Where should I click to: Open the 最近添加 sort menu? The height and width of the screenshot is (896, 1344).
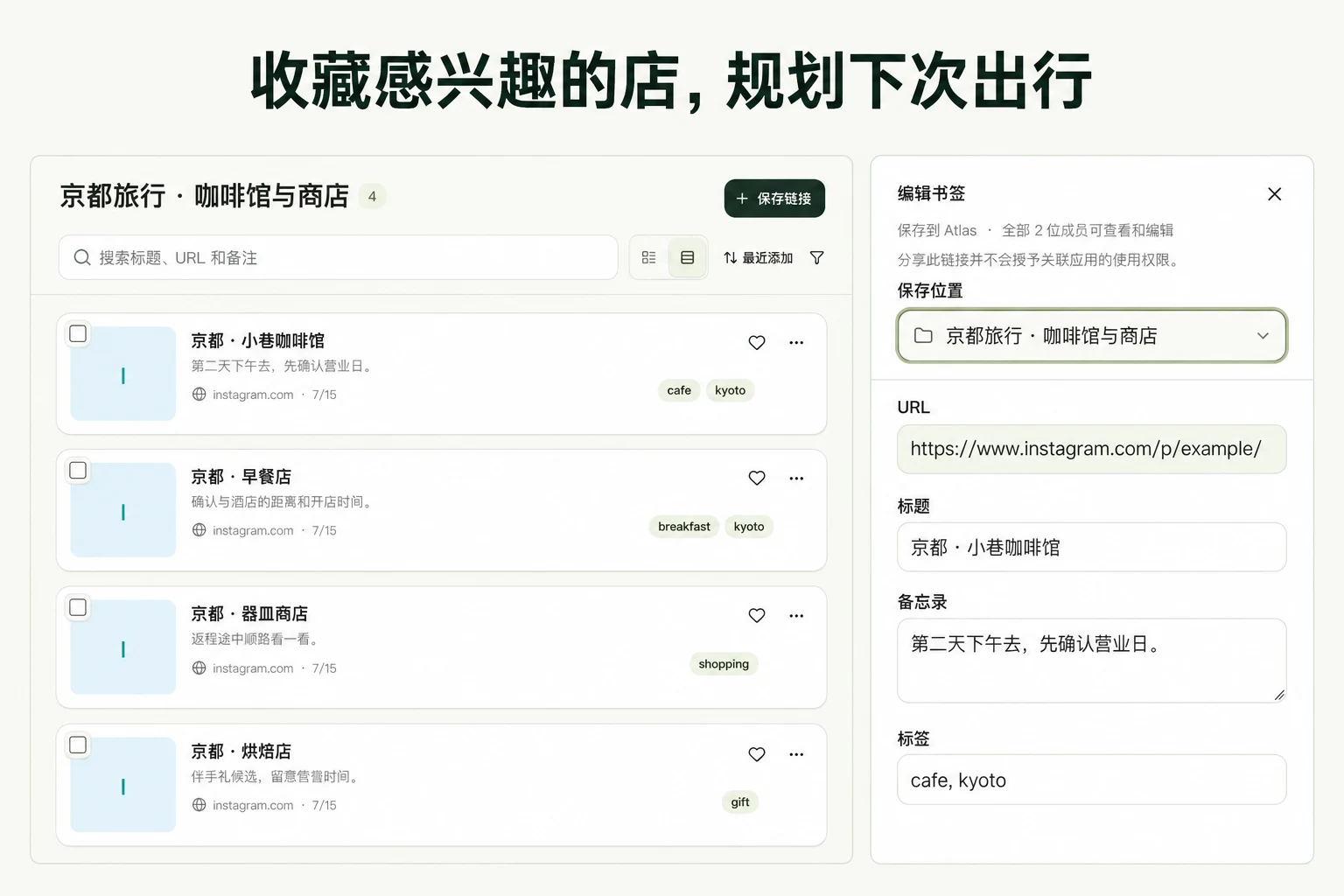(x=758, y=257)
